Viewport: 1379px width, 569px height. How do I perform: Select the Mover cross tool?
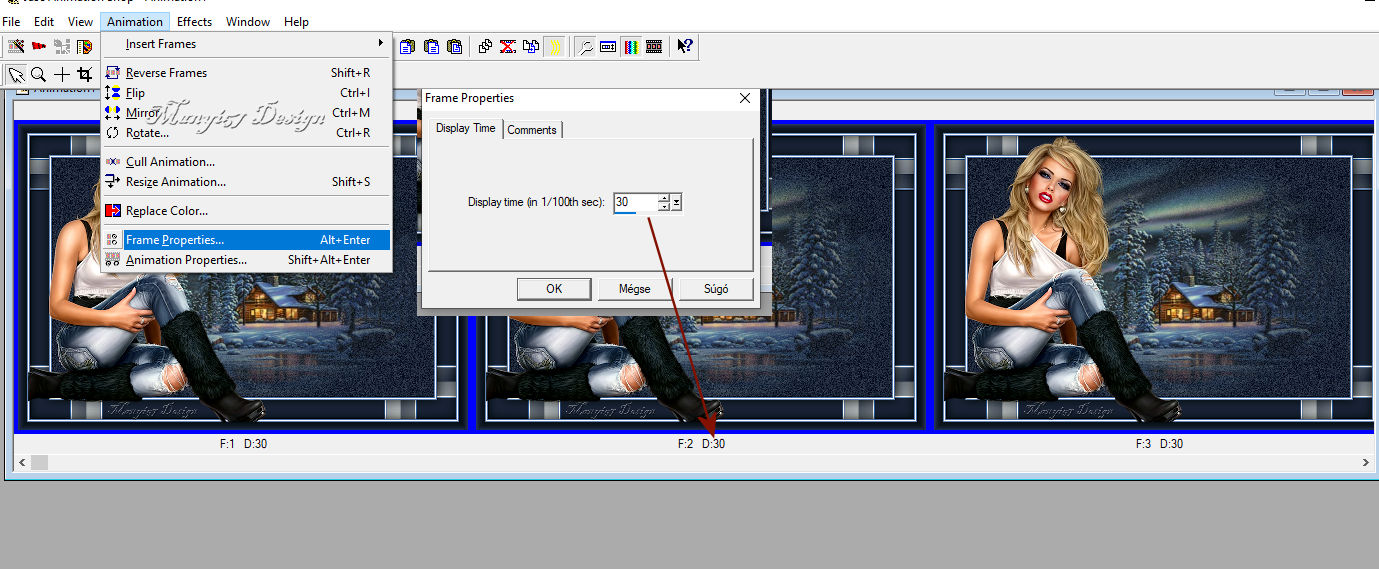[62, 74]
